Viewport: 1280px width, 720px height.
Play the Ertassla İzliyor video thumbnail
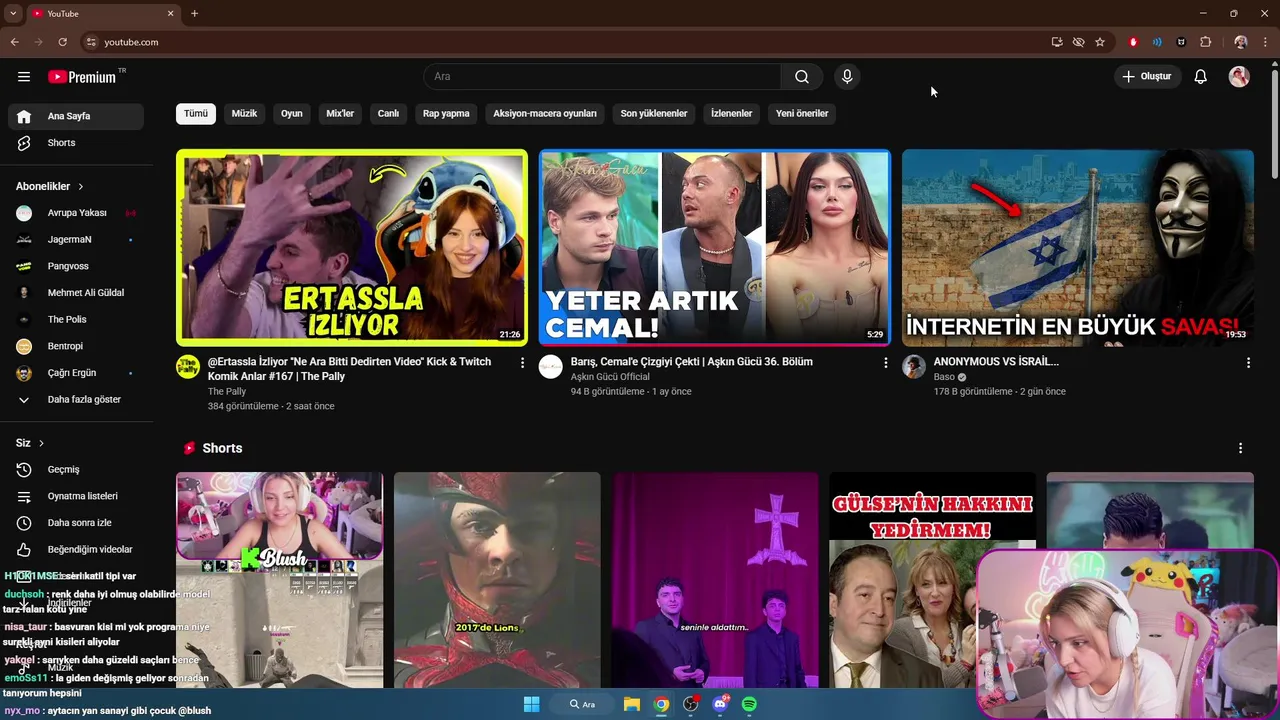click(352, 247)
